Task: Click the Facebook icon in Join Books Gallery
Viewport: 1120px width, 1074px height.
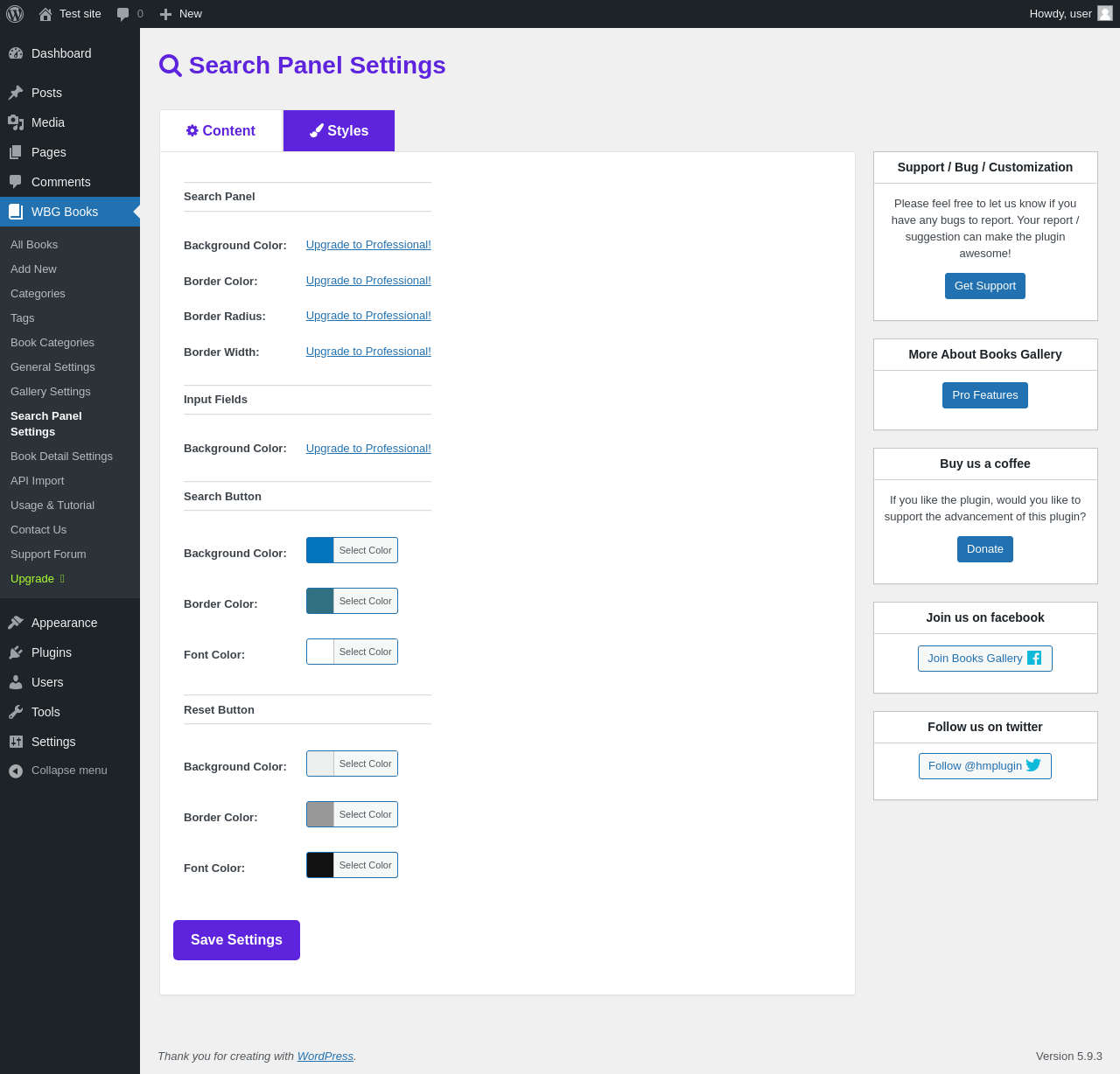Action: tap(1034, 658)
